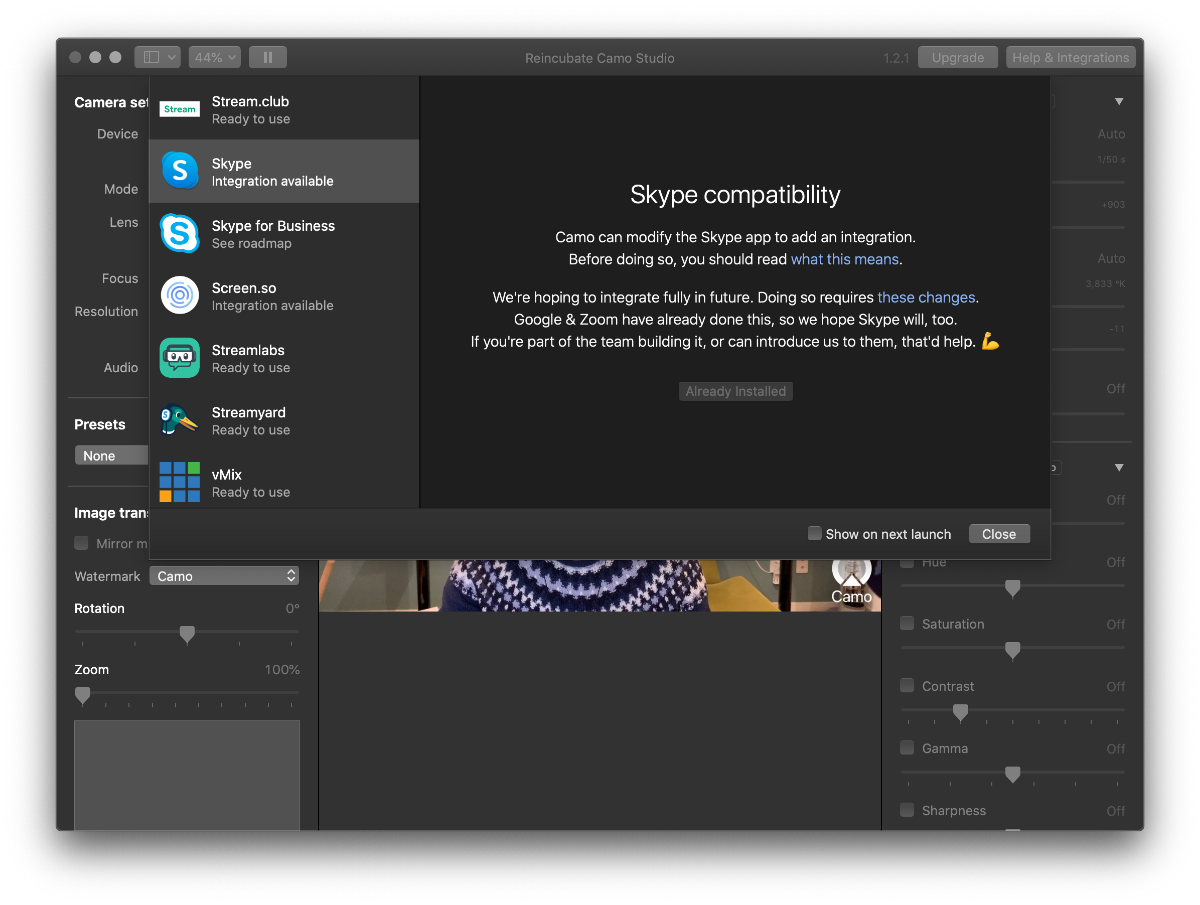Enable the Hue checkbox
The width and height of the screenshot is (1200, 905).
point(907,562)
